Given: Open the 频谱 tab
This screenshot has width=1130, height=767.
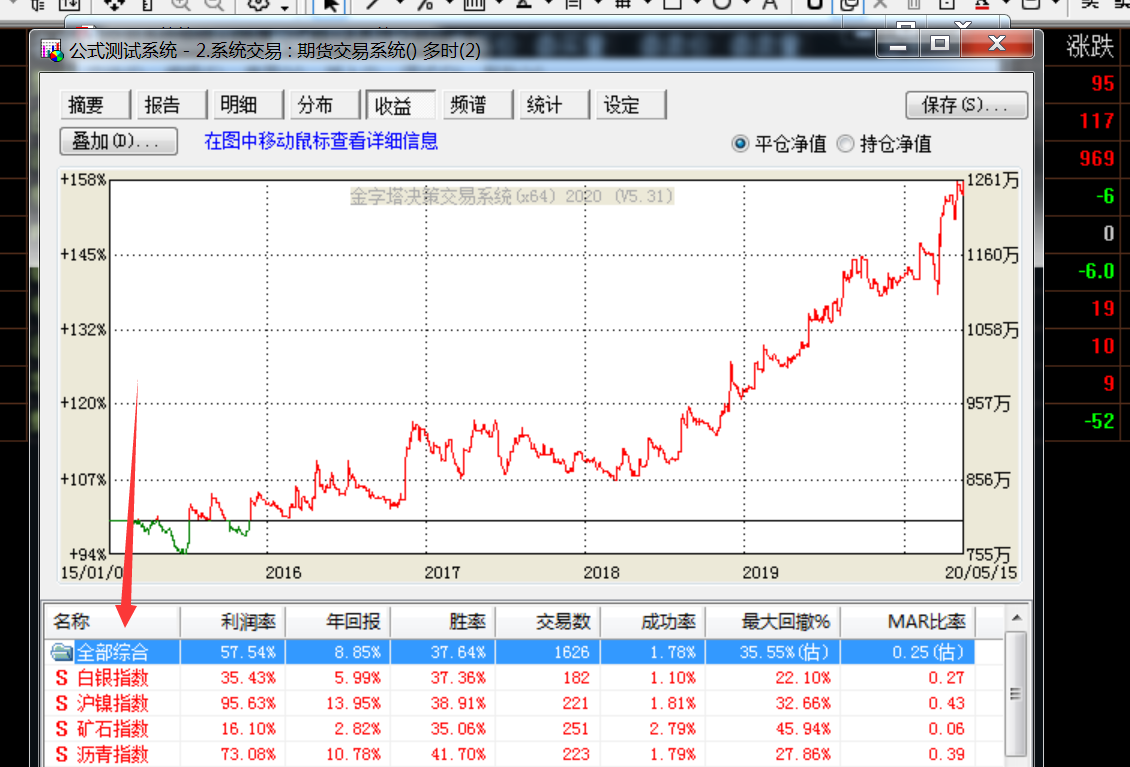Looking at the screenshot, I should 476,105.
